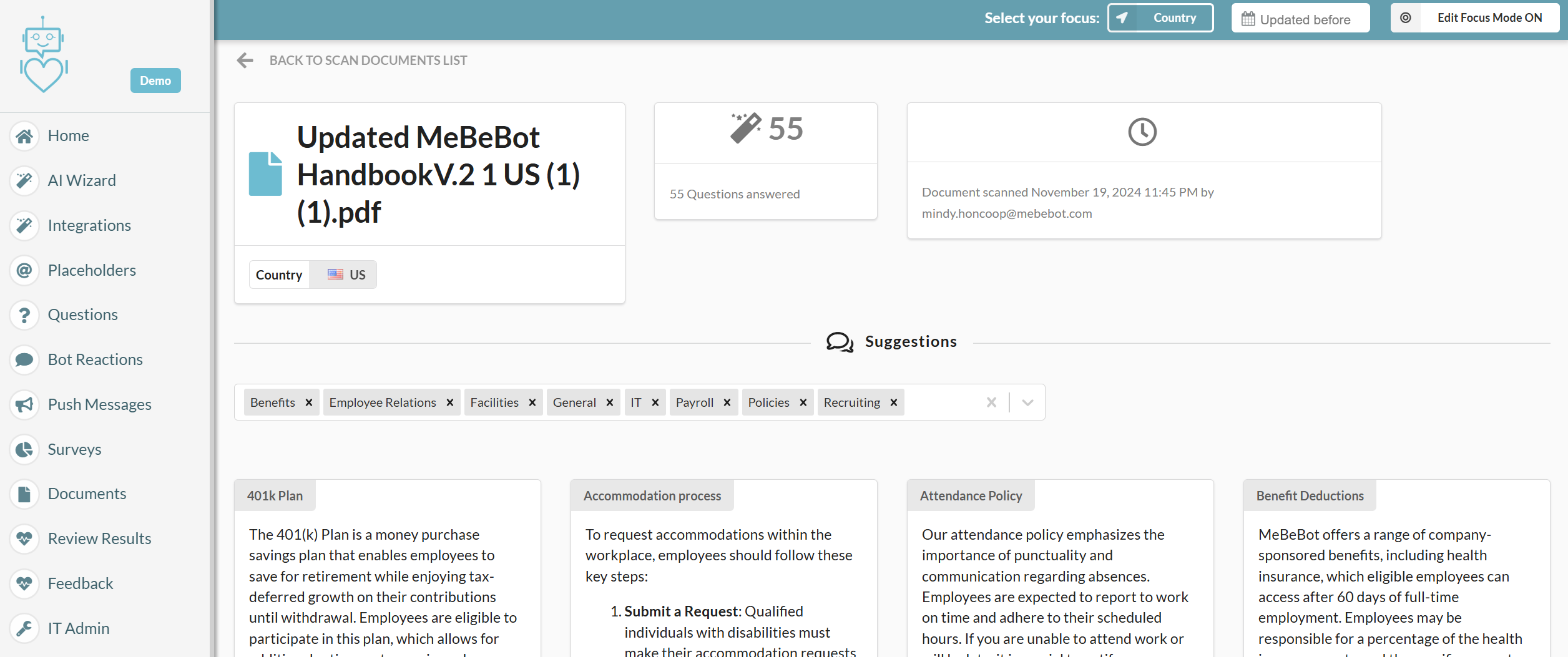Remove the Policies tag
1568x657 pixels.
pyautogui.click(x=803, y=402)
